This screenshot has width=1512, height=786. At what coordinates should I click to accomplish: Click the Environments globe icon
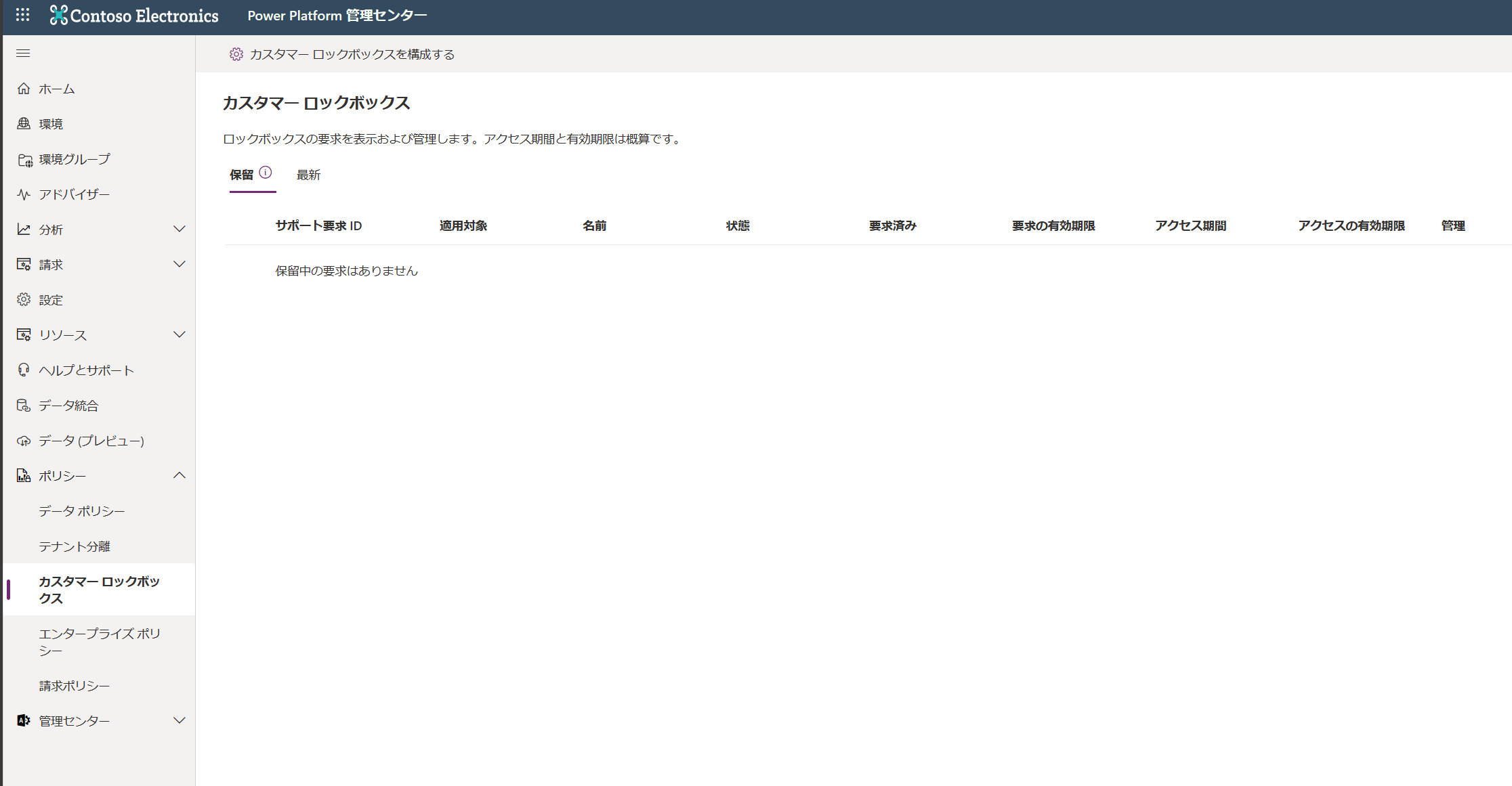pos(24,124)
